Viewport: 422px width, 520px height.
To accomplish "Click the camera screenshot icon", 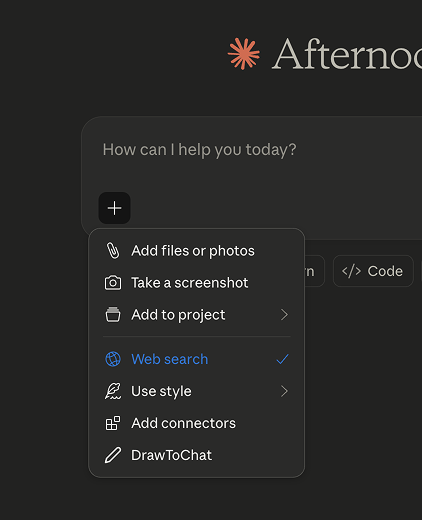I will [x=113, y=283].
